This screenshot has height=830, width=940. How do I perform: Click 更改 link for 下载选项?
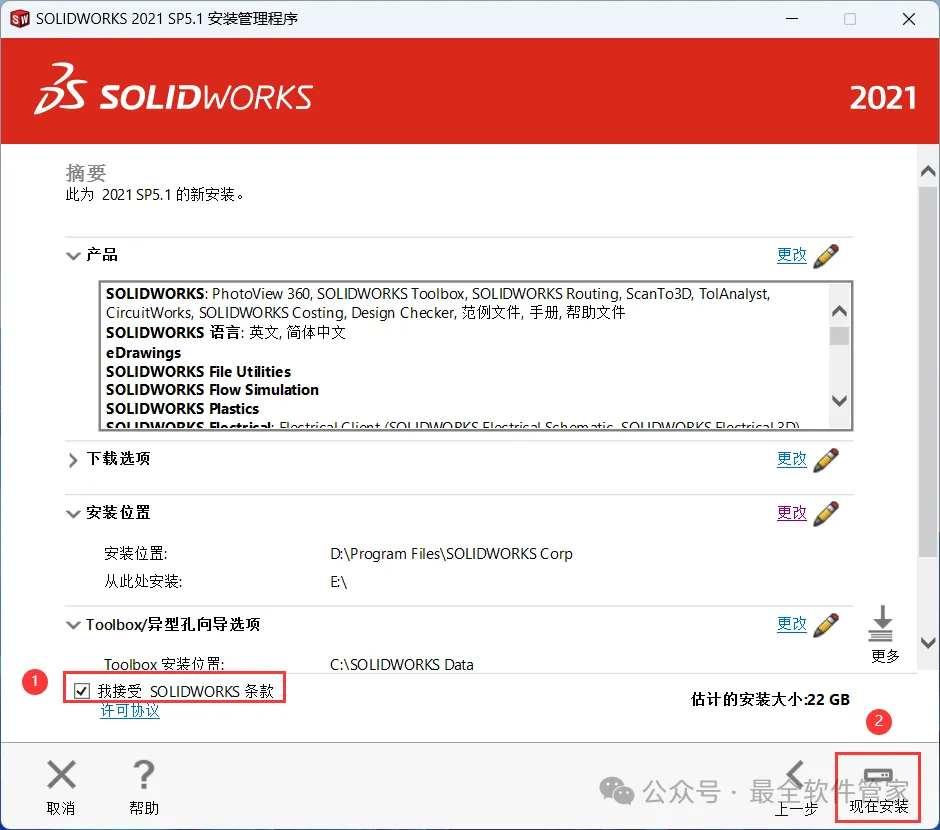[x=791, y=459]
